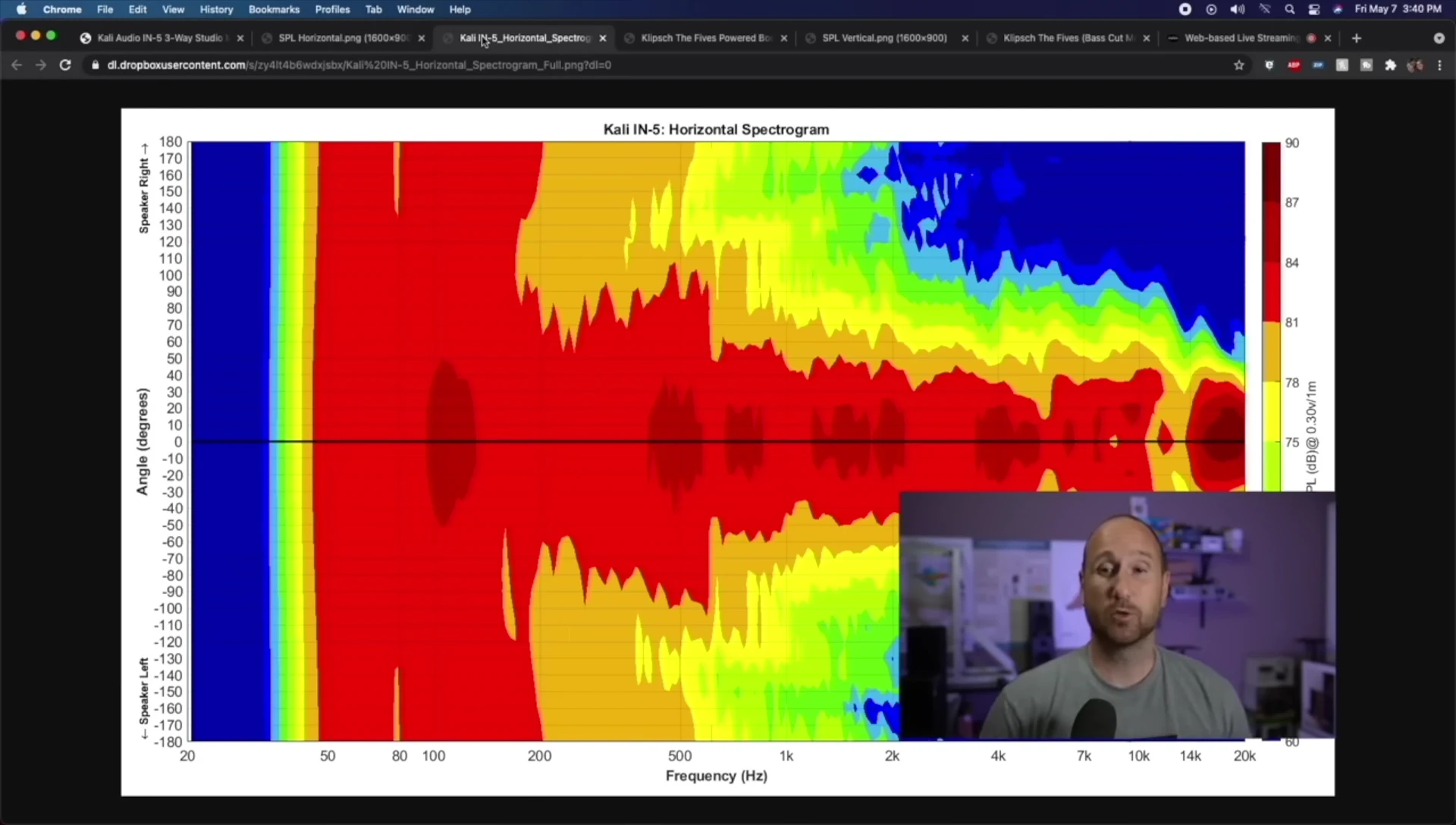Open the blue ZIP extension icon
The height and width of the screenshot is (825, 1456).
point(1318,65)
